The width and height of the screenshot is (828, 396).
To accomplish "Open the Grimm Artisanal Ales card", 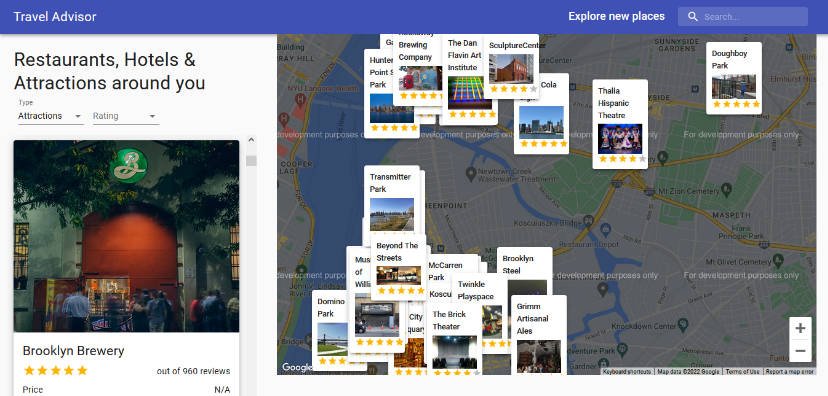I will (x=539, y=334).
